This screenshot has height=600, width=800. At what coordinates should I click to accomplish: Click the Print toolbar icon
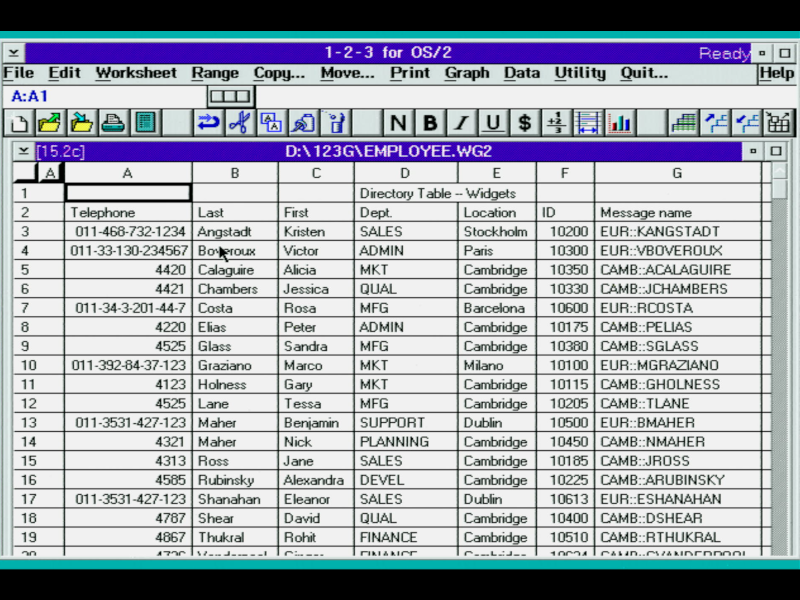[113, 123]
